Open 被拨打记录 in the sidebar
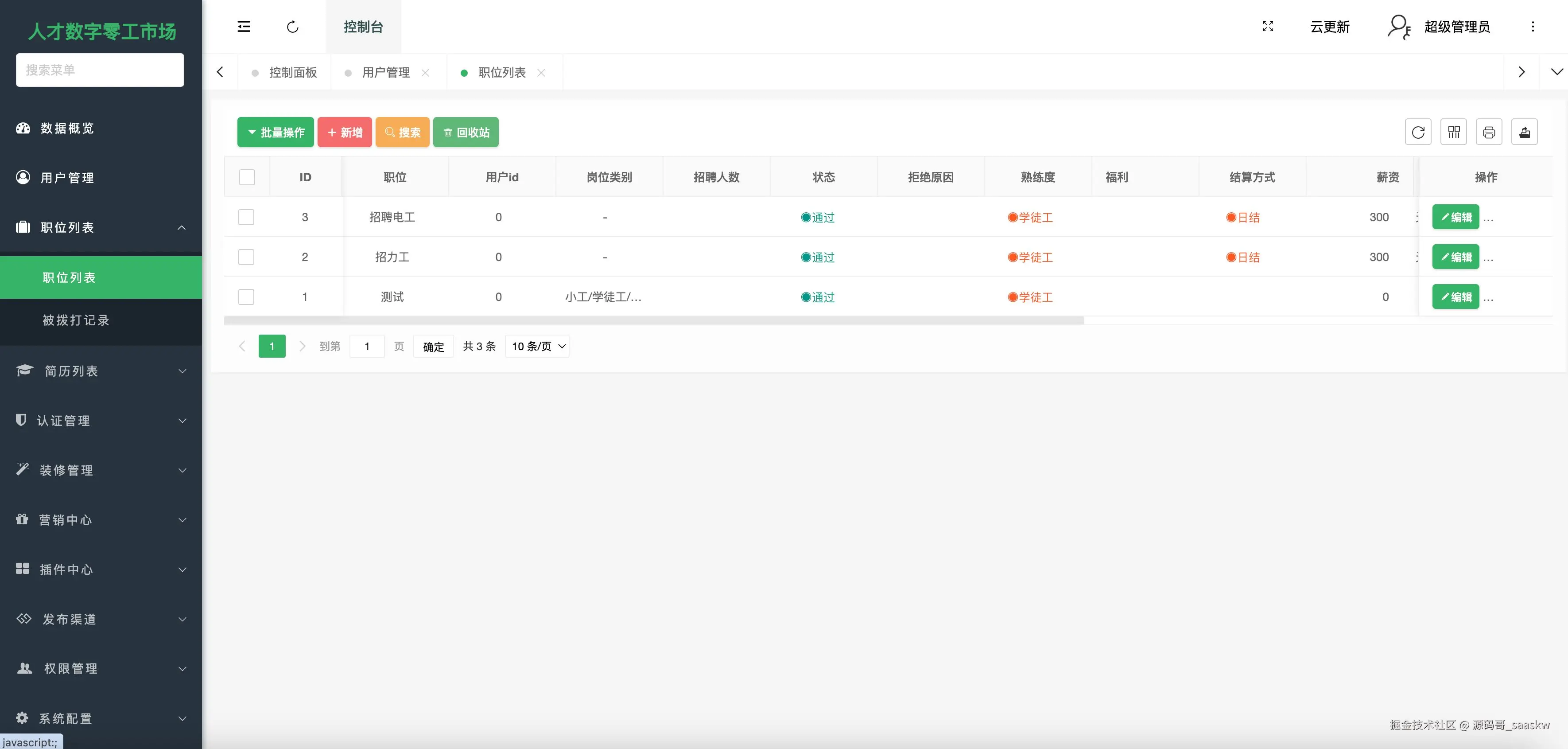This screenshot has width=1568, height=749. point(76,320)
